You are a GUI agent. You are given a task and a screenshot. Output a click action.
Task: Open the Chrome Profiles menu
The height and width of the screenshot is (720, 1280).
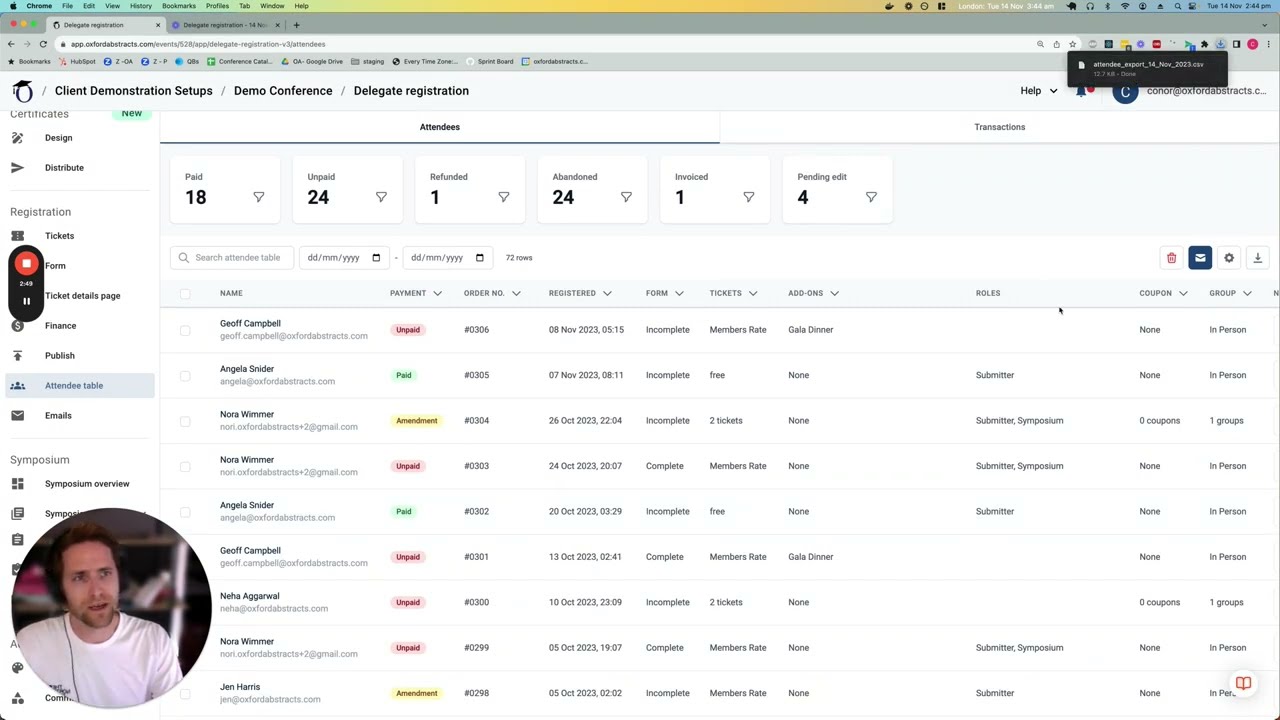217,6
